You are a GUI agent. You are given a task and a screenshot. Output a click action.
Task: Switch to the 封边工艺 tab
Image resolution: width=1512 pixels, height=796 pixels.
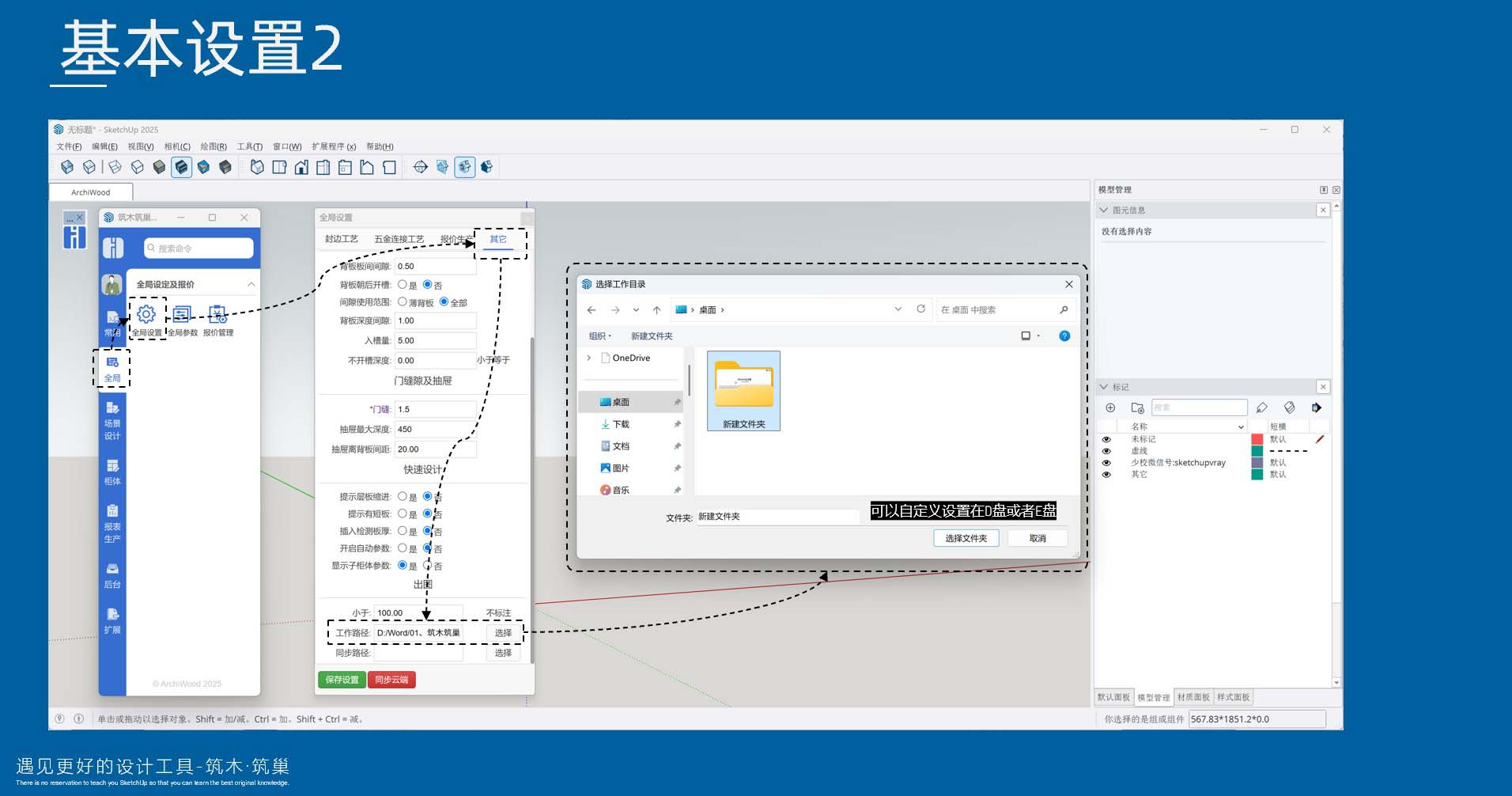(x=342, y=239)
